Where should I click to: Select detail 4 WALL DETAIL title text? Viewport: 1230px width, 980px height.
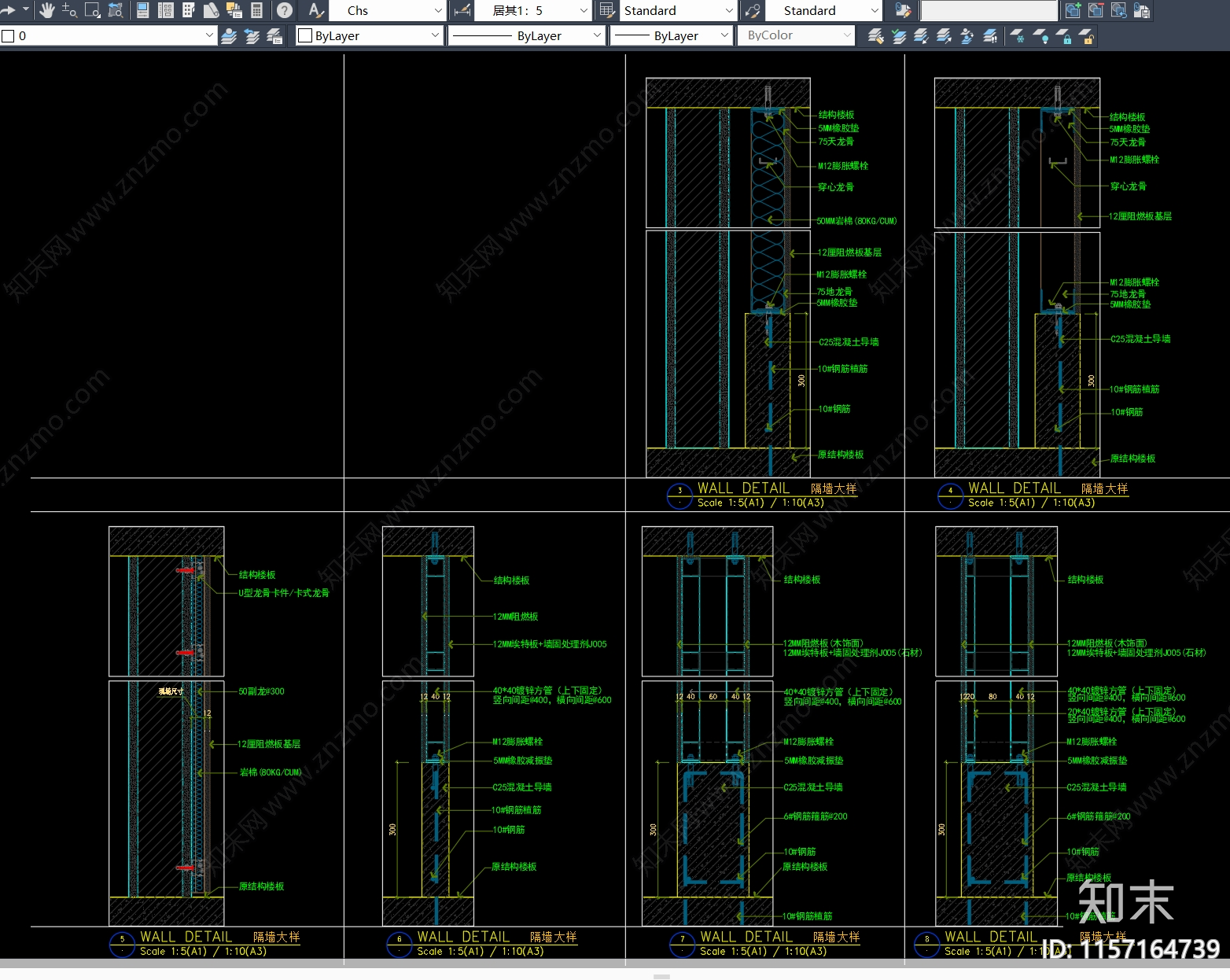(1015, 488)
